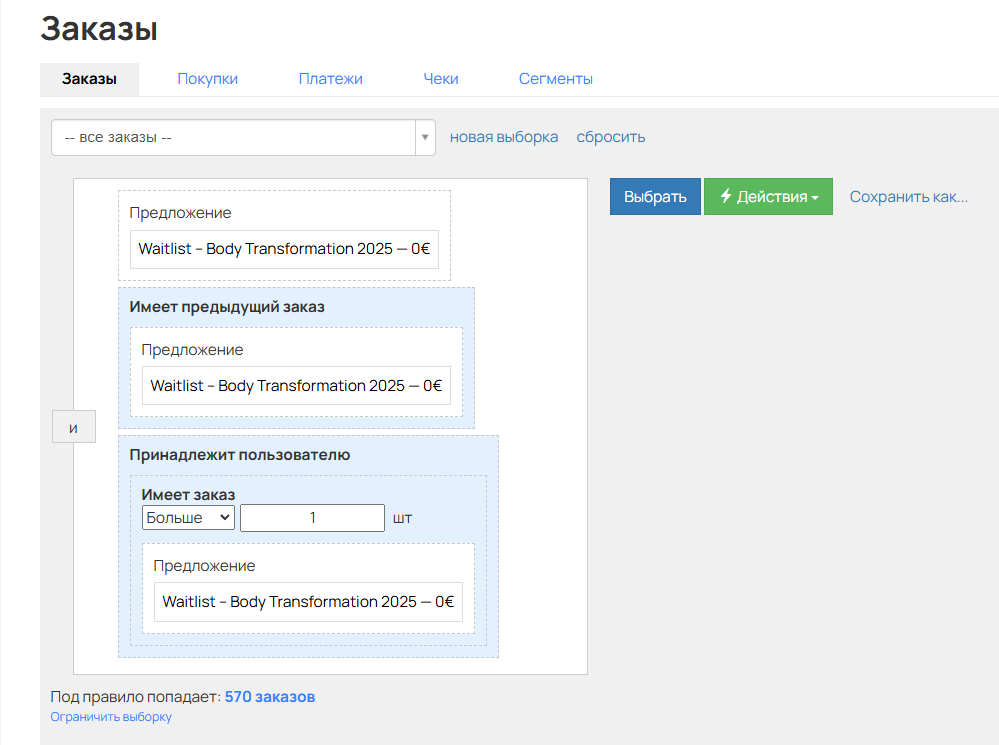This screenshot has width=999, height=745.
Task: Open the '570 заказов' results link
Action: pos(269,696)
